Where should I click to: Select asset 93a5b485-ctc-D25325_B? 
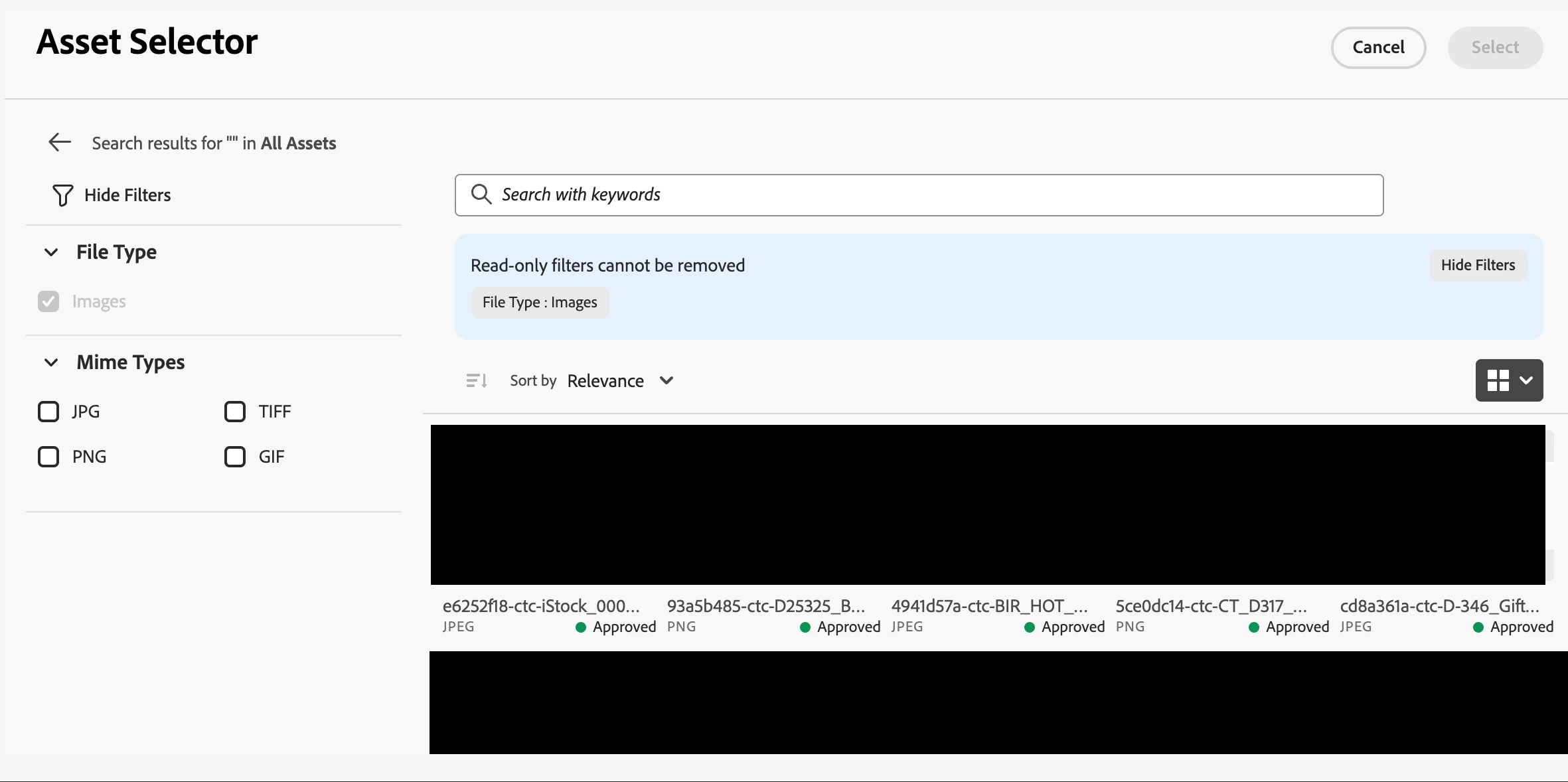point(766,605)
